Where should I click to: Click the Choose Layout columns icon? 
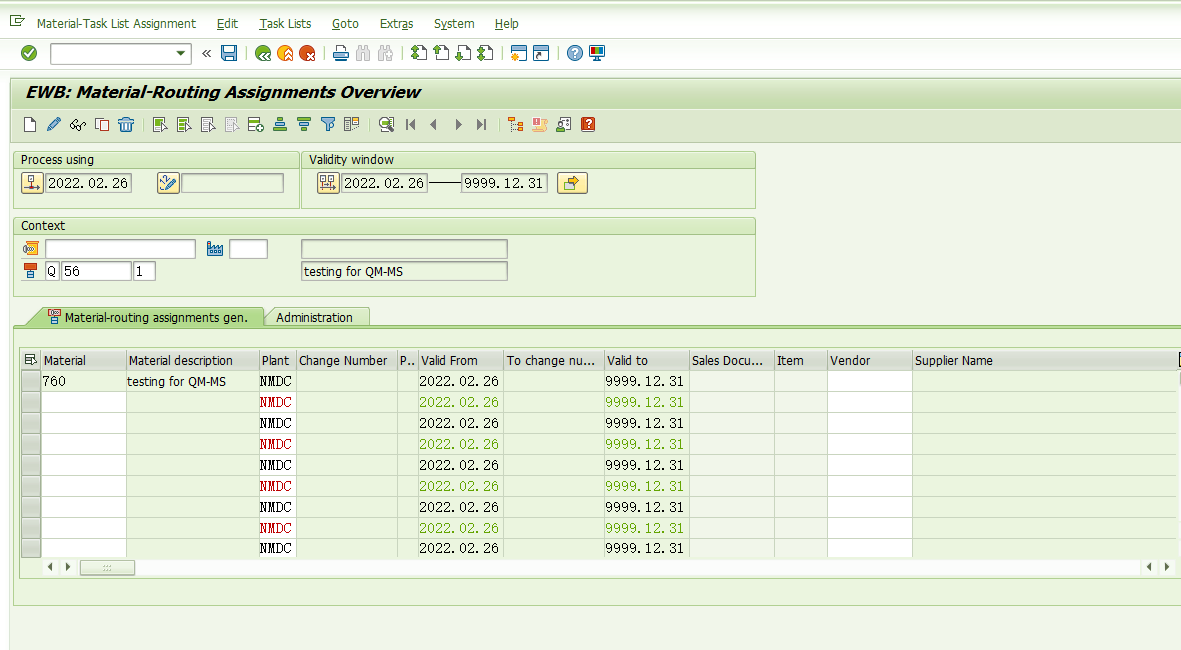pos(352,124)
